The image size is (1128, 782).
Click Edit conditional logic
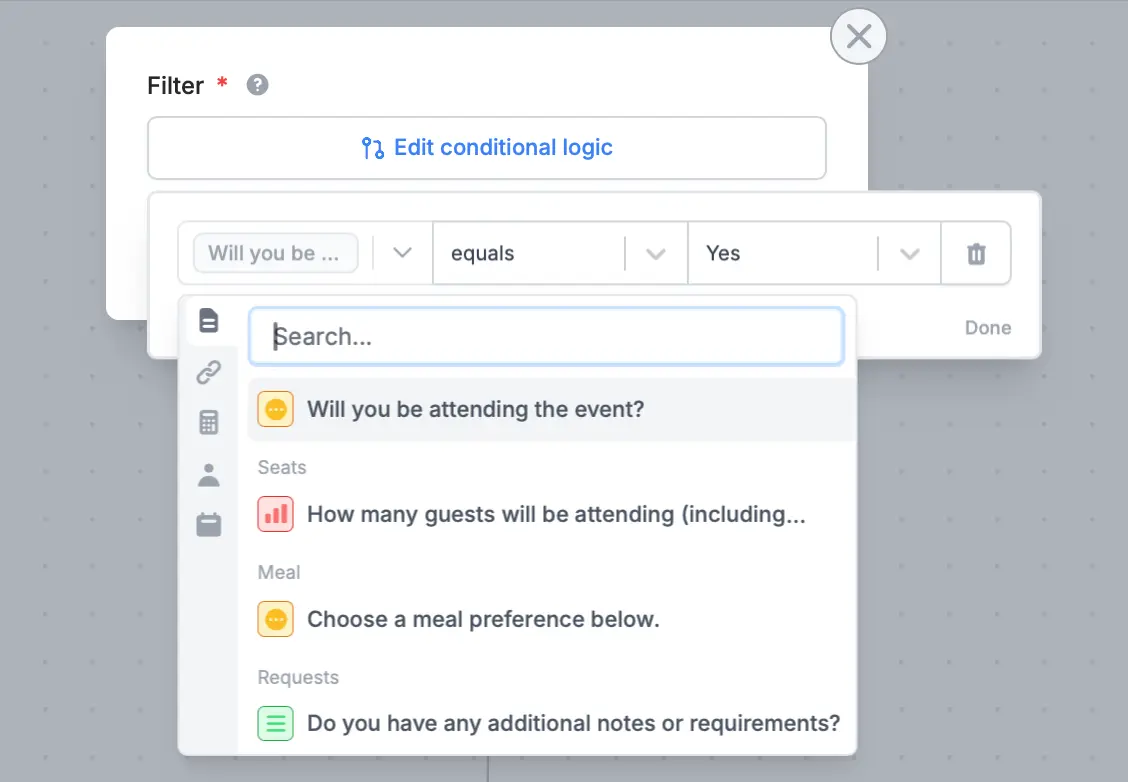click(487, 147)
